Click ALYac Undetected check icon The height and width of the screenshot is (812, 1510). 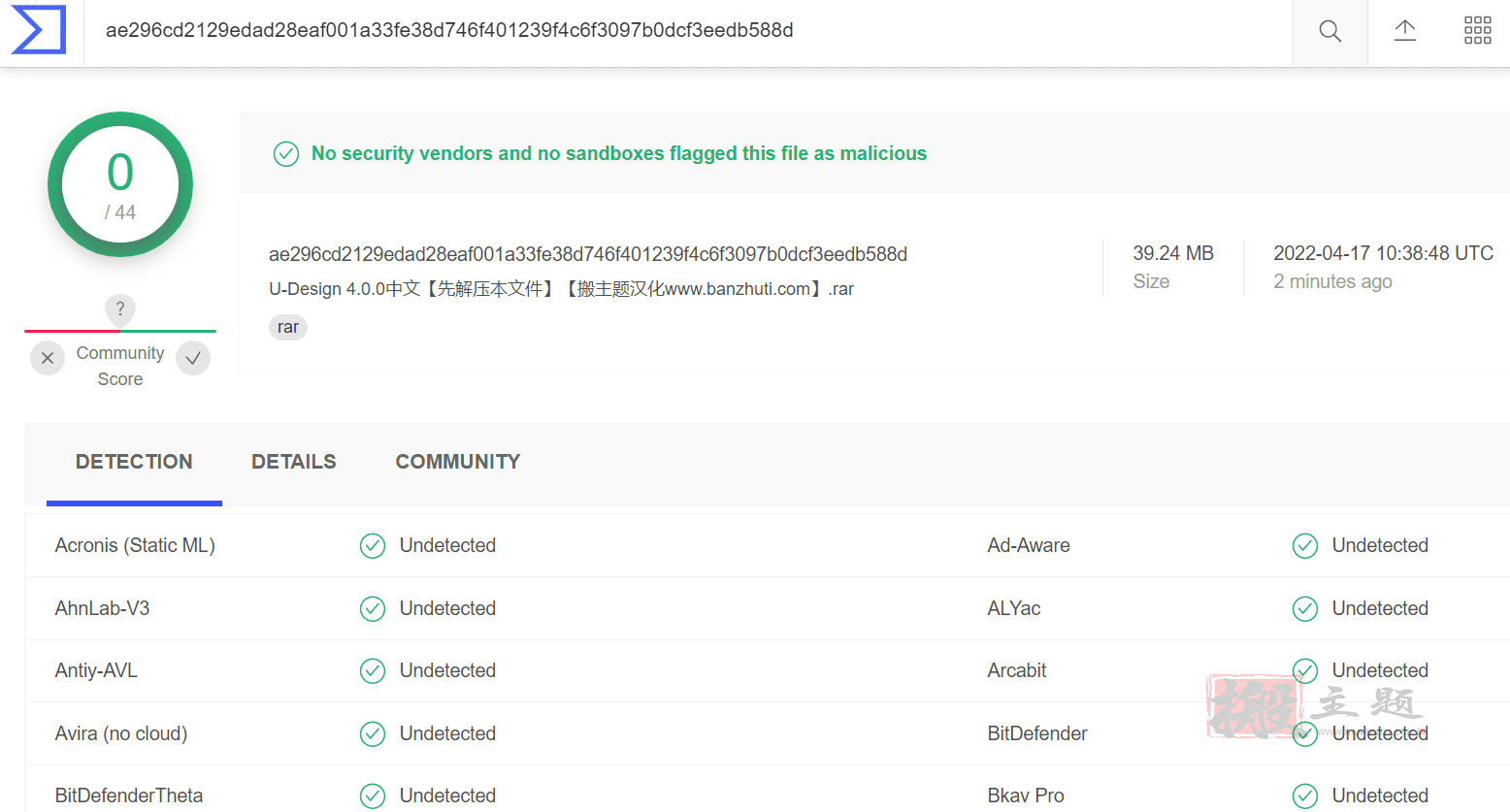[1305, 608]
